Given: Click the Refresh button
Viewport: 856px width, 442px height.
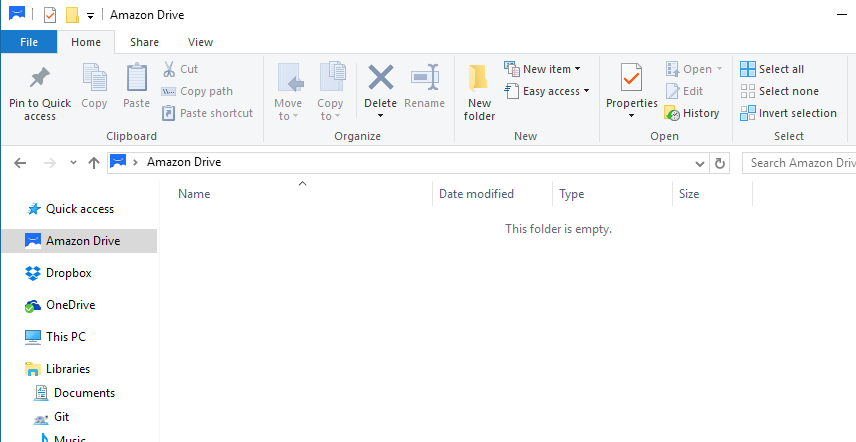Looking at the screenshot, I should point(720,163).
